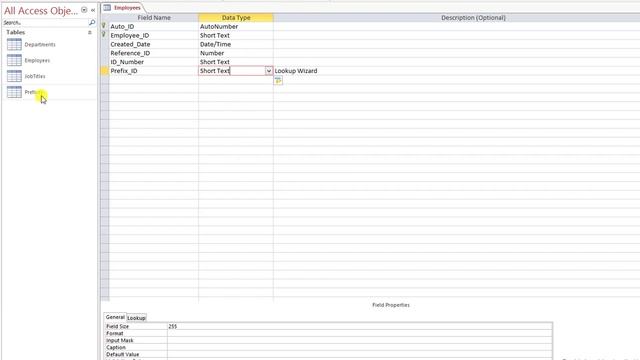Click the Input Mask property field
The height and width of the screenshot is (360, 640).
point(360,340)
